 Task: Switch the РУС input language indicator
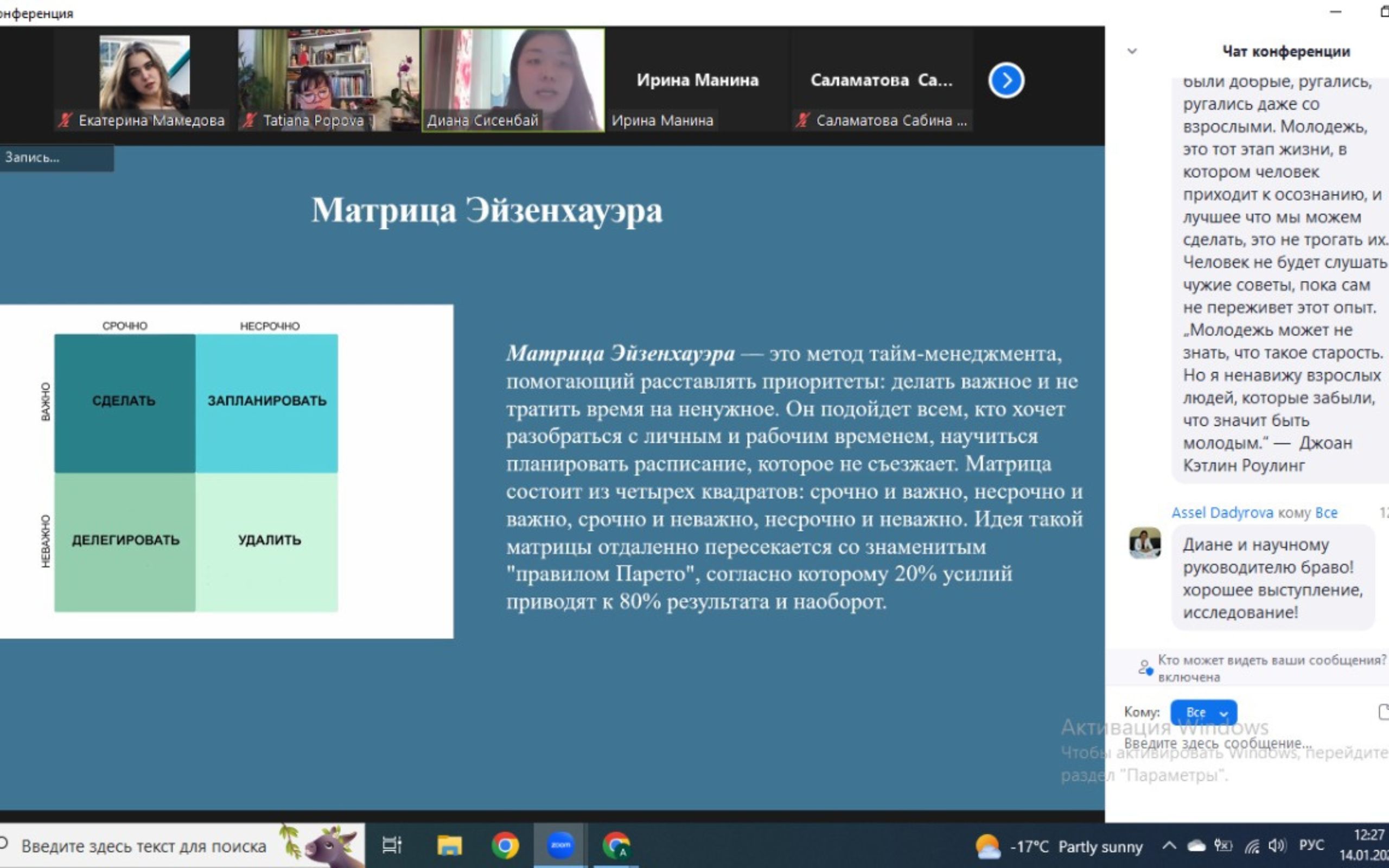coord(1311,846)
